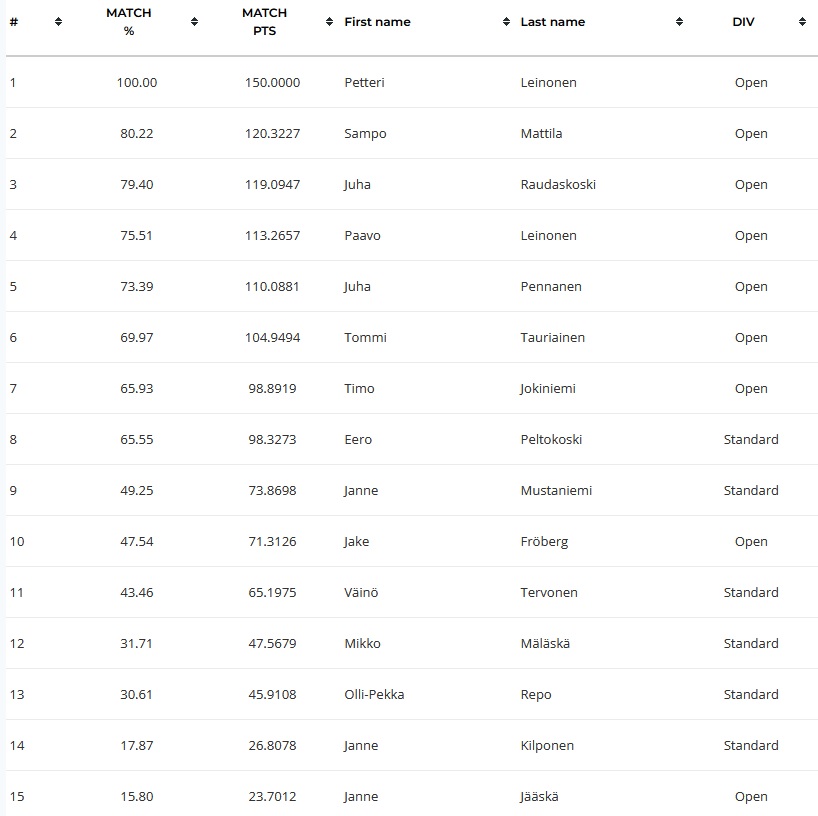818x816 pixels.
Task: Select the MATCH PTS column header
Action: tap(264, 22)
